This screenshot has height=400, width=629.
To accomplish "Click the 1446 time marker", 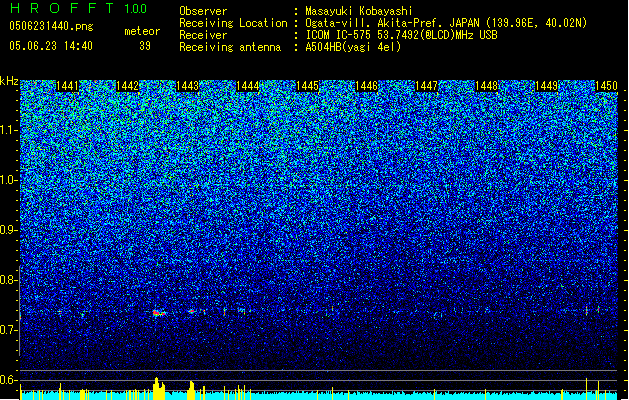I will click(x=367, y=86).
